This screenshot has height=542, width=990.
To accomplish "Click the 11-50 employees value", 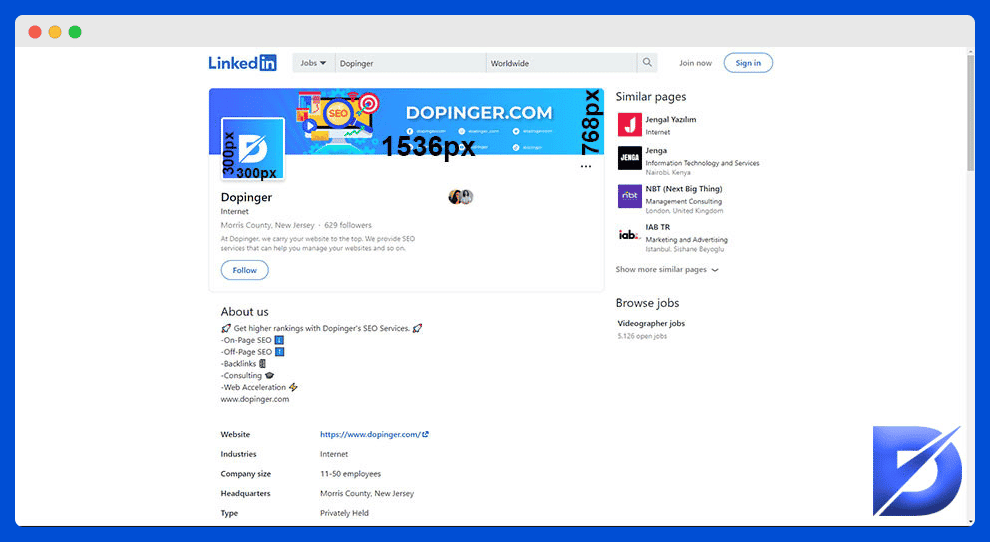I will (x=350, y=474).
